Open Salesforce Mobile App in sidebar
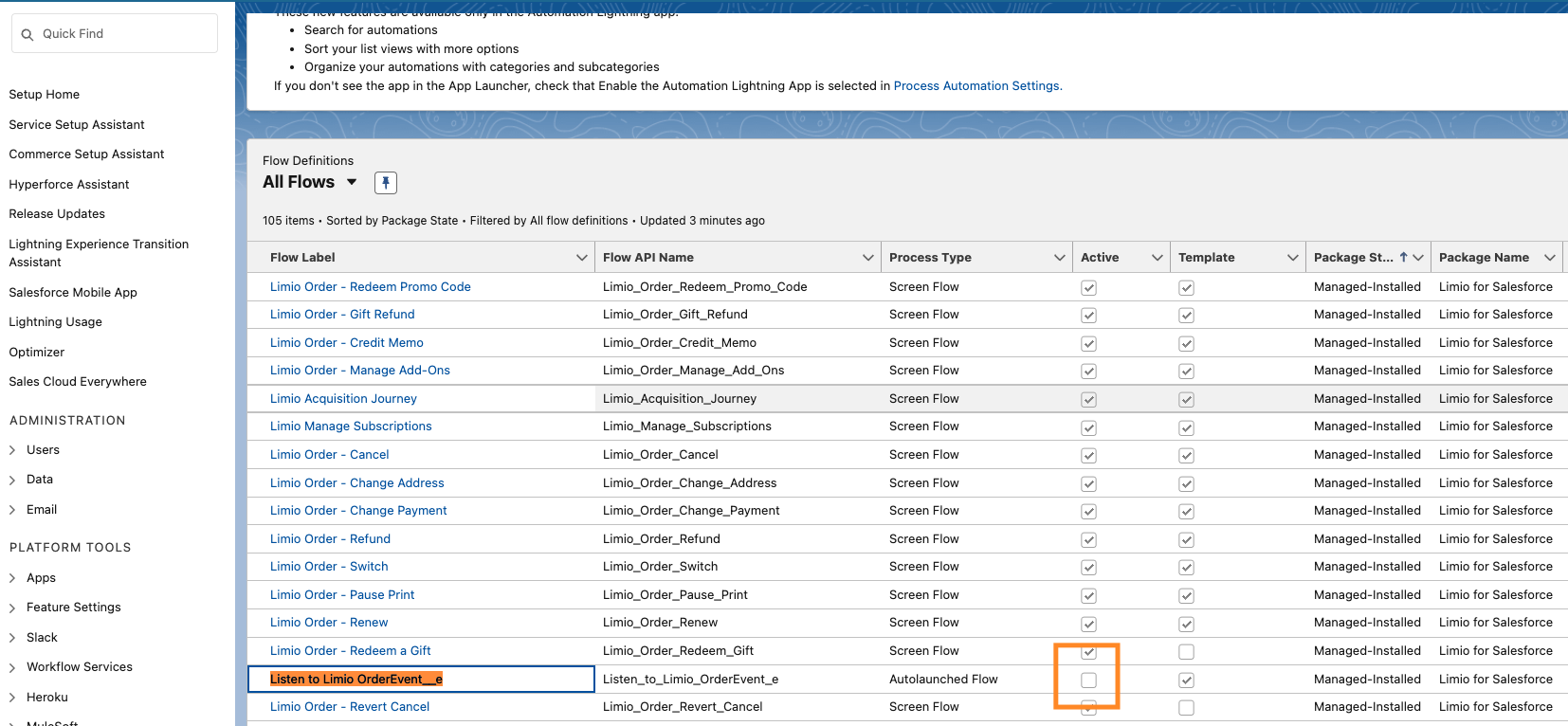Screen dimensions: 1568x726 pos(73,293)
